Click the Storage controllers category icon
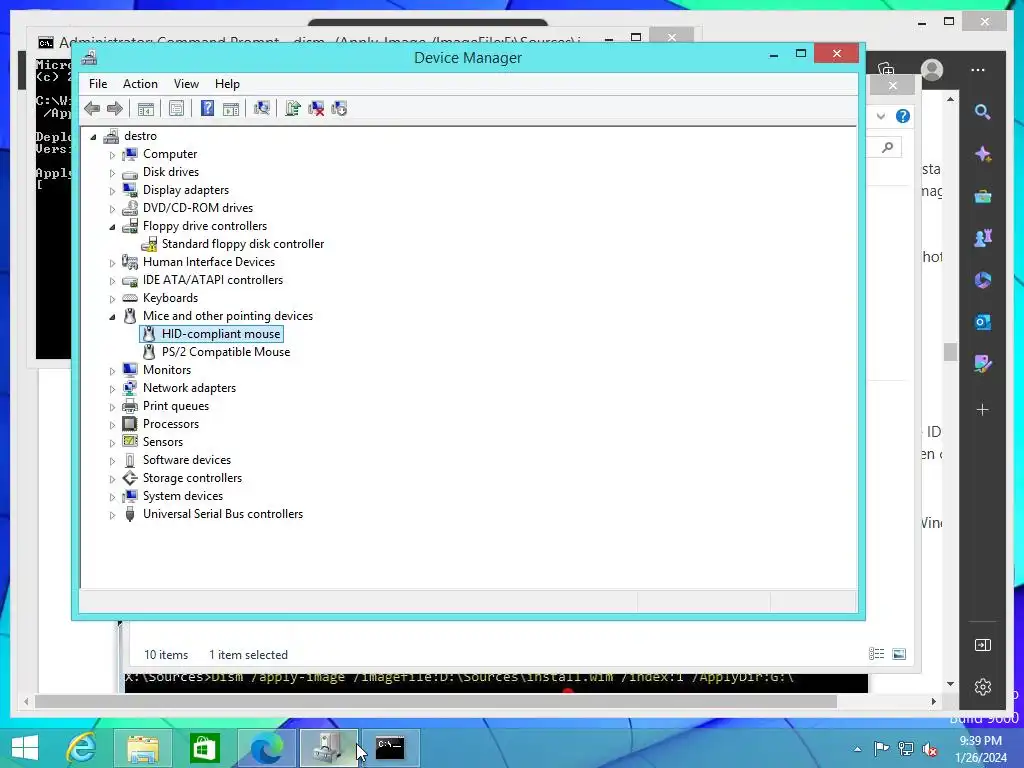The width and height of the screenshot is (1024, 768). point(130,478)
